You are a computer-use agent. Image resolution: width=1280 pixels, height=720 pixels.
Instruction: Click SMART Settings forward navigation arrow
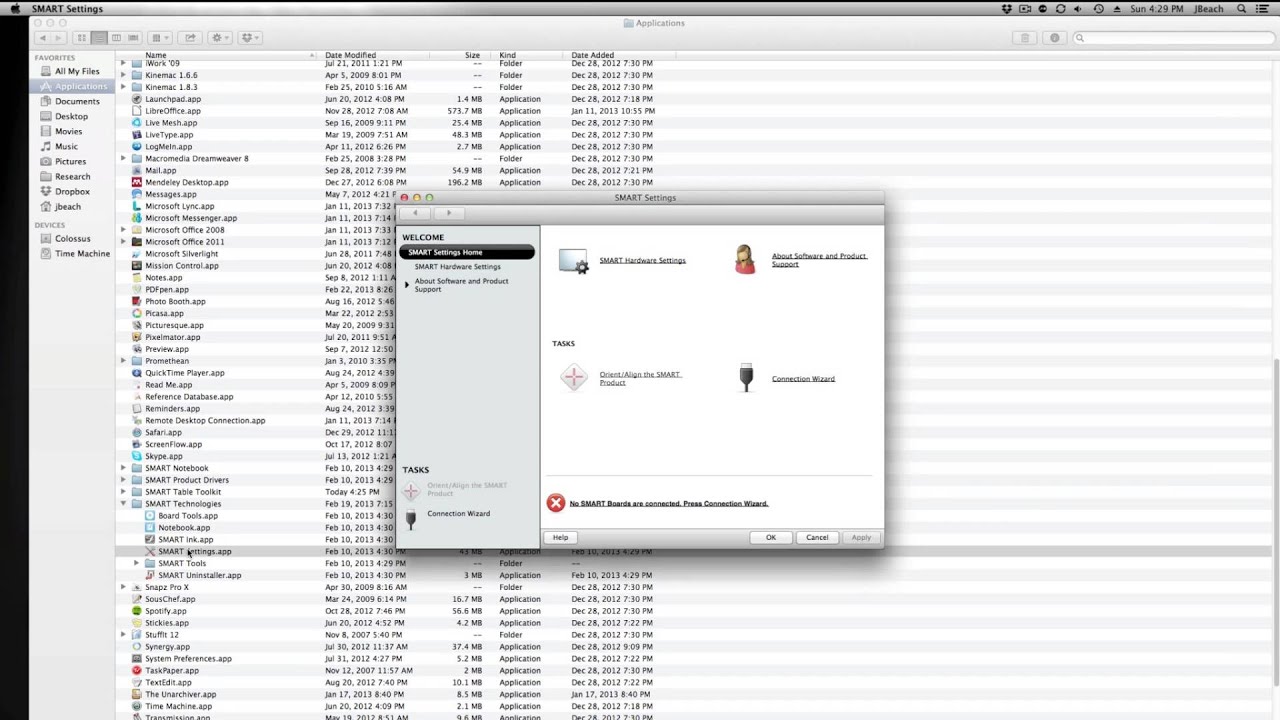coord(448,213)
